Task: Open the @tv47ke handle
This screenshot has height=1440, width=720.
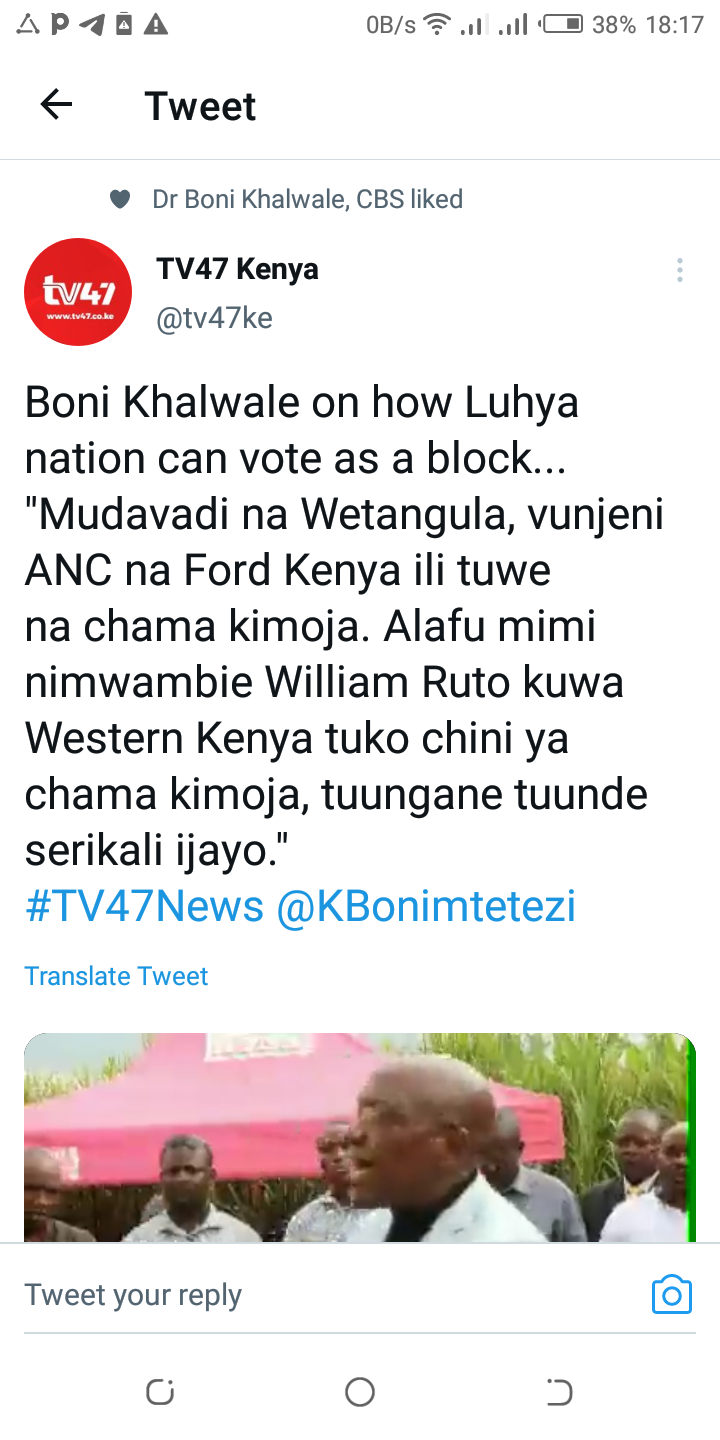Action: pos(214,319)
